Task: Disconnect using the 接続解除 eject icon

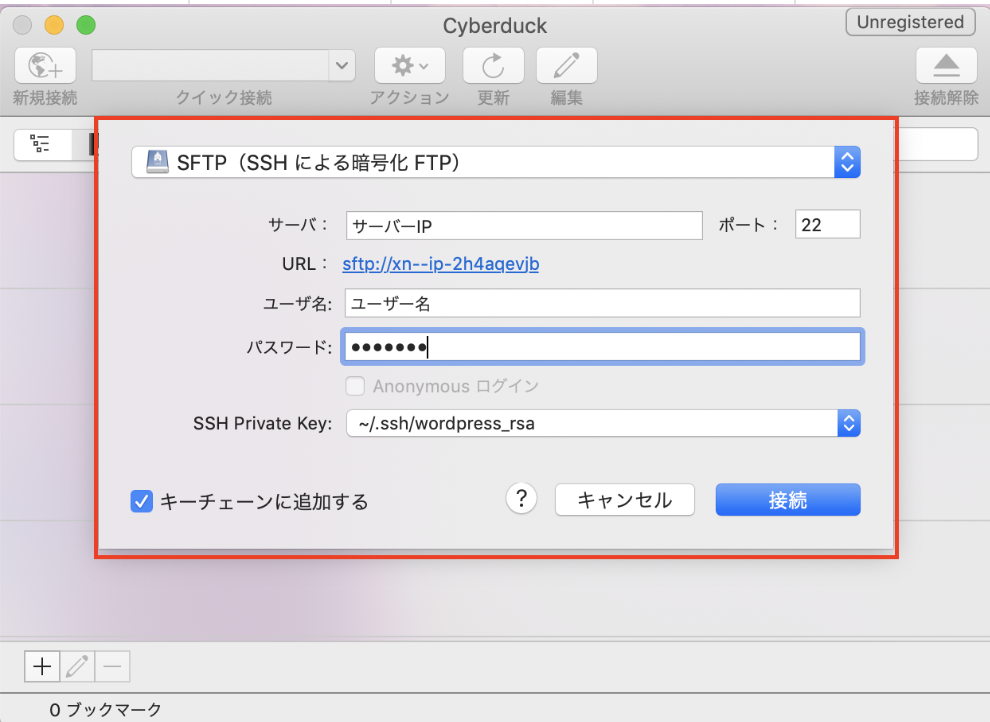Action: click(946, 66)
